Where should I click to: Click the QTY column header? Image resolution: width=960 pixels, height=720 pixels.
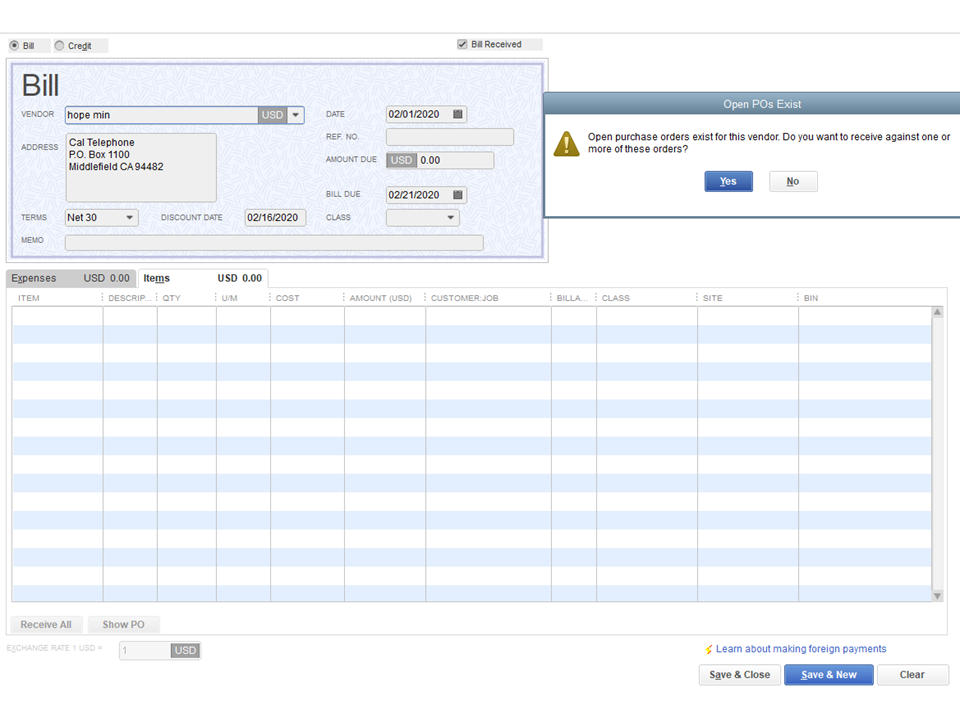(x=171, y=298)
